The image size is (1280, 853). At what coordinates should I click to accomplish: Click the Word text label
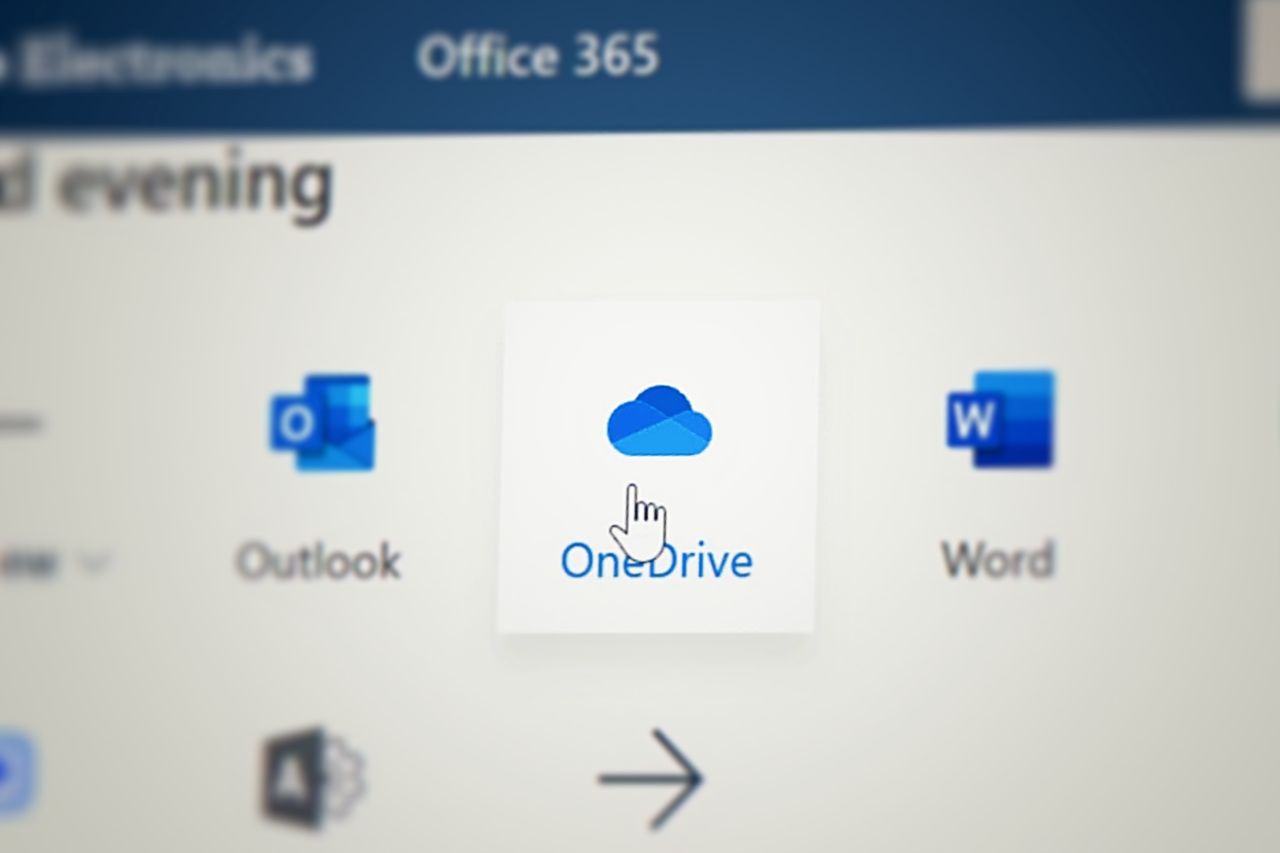(x=998, y=560)
